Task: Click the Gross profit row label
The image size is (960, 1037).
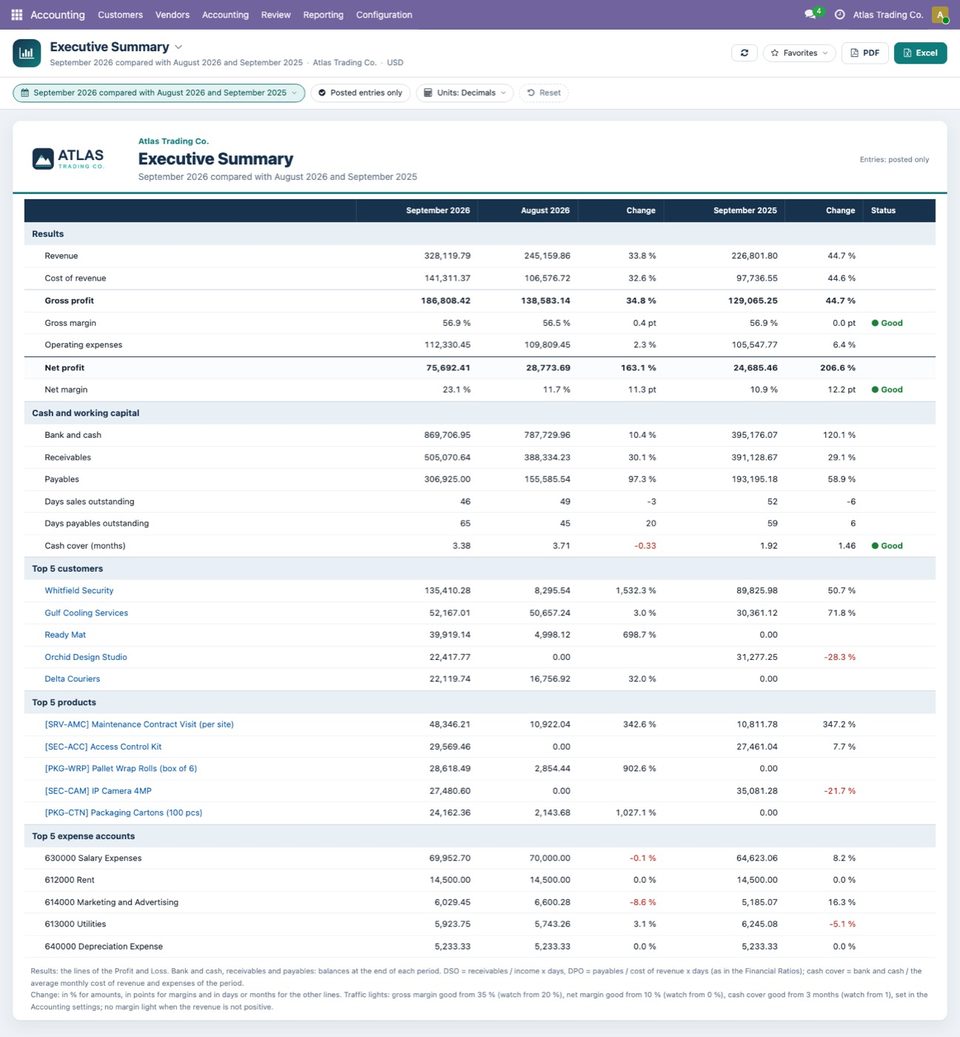Action: pos(69,301)
